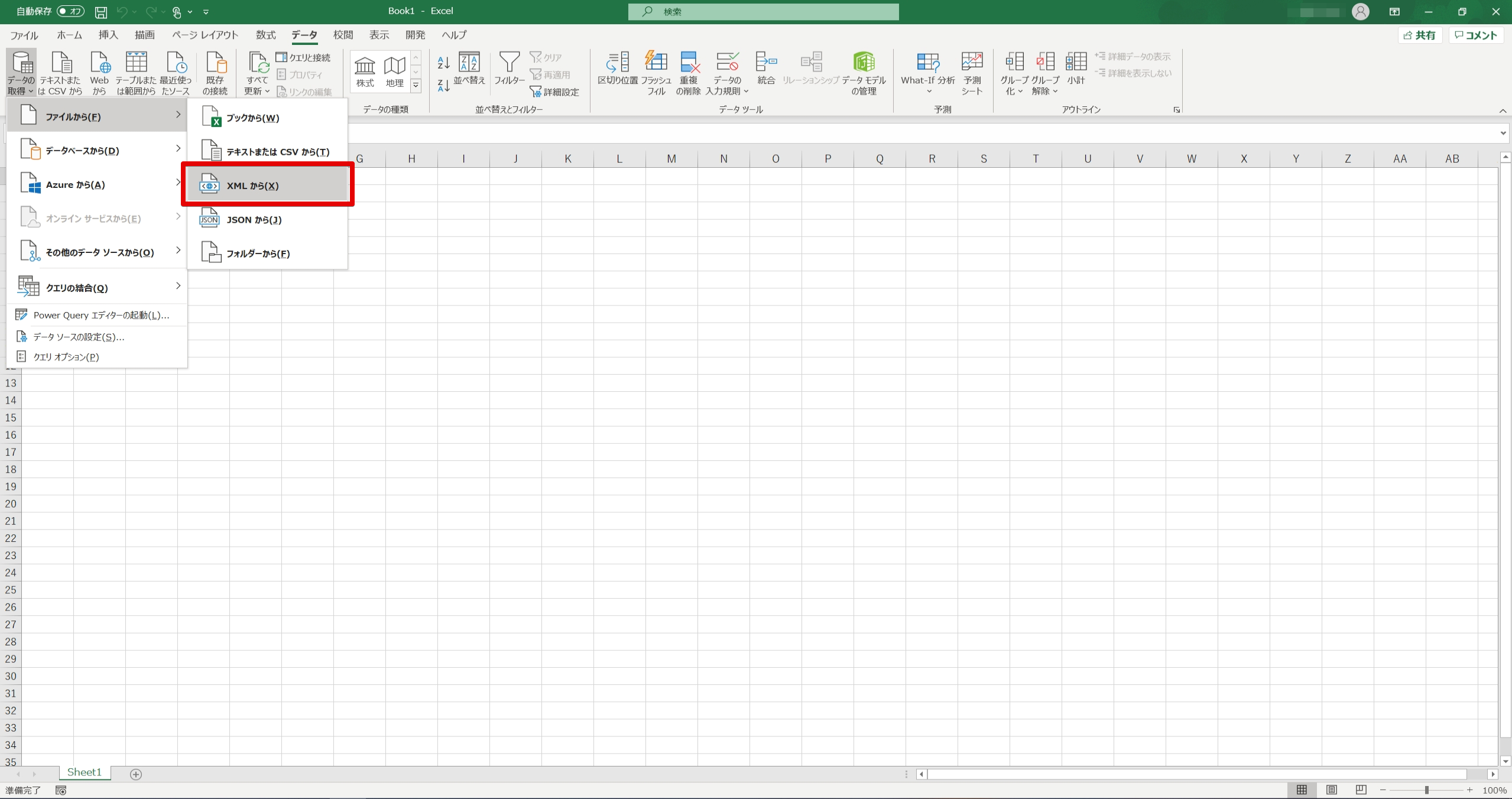Click フラッシュ フィル icon

coord(656,73)
